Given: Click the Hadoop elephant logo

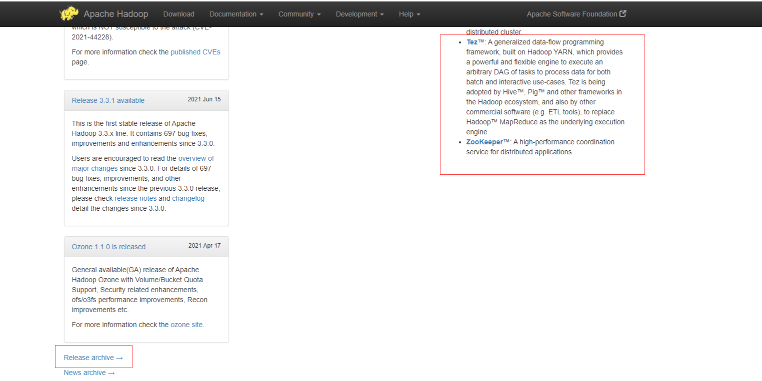Looking at the screenshot, I should [x=69, y=14].
